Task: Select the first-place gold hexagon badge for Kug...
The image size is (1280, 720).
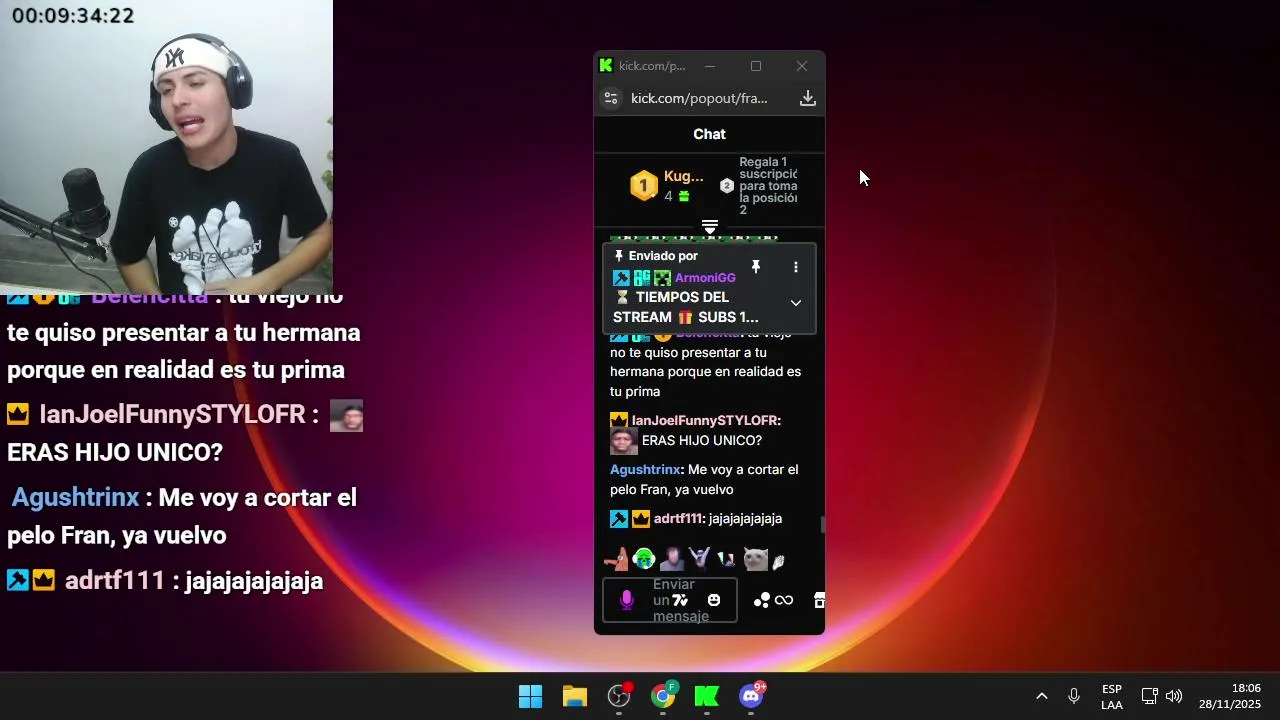Action: [x=644, y=185]
